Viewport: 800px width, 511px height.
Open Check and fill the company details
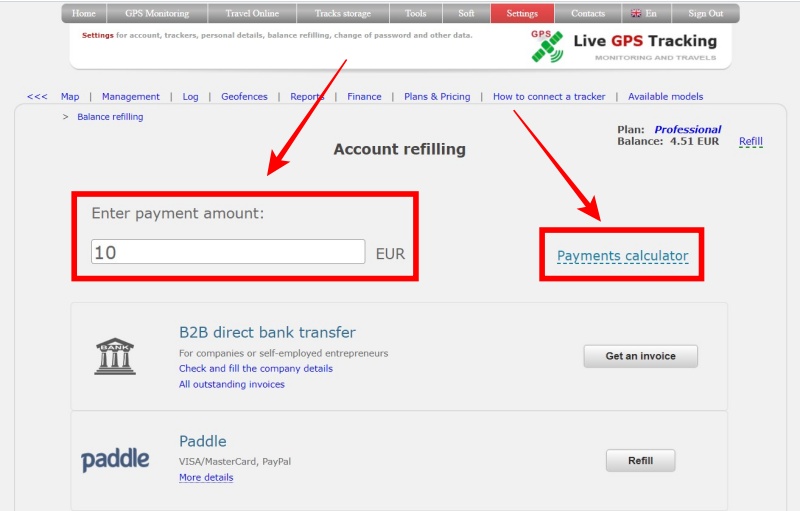(256, 369)
